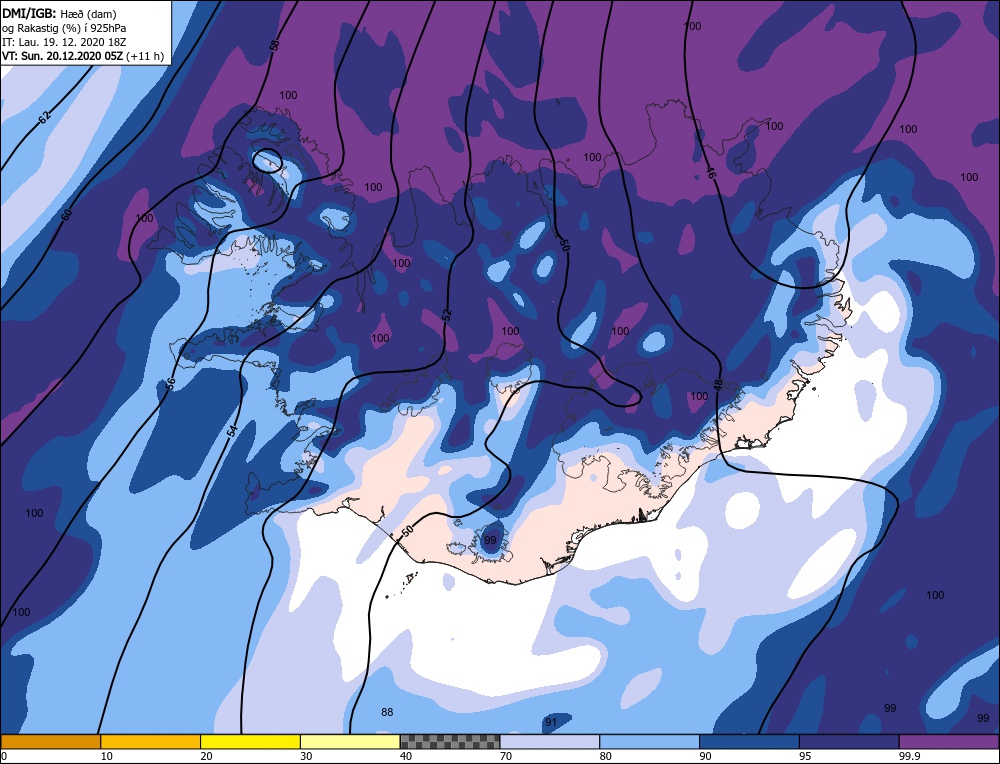1000x764 pixels.
Task: Click the small closed oval height contour
Action: (268, 160)
